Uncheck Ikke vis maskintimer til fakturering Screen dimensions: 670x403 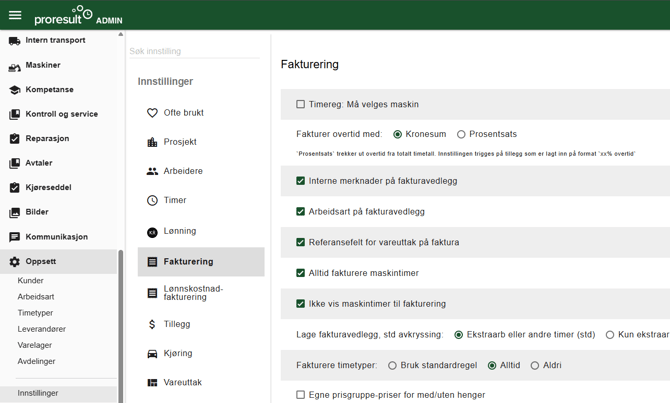[300, 304]
